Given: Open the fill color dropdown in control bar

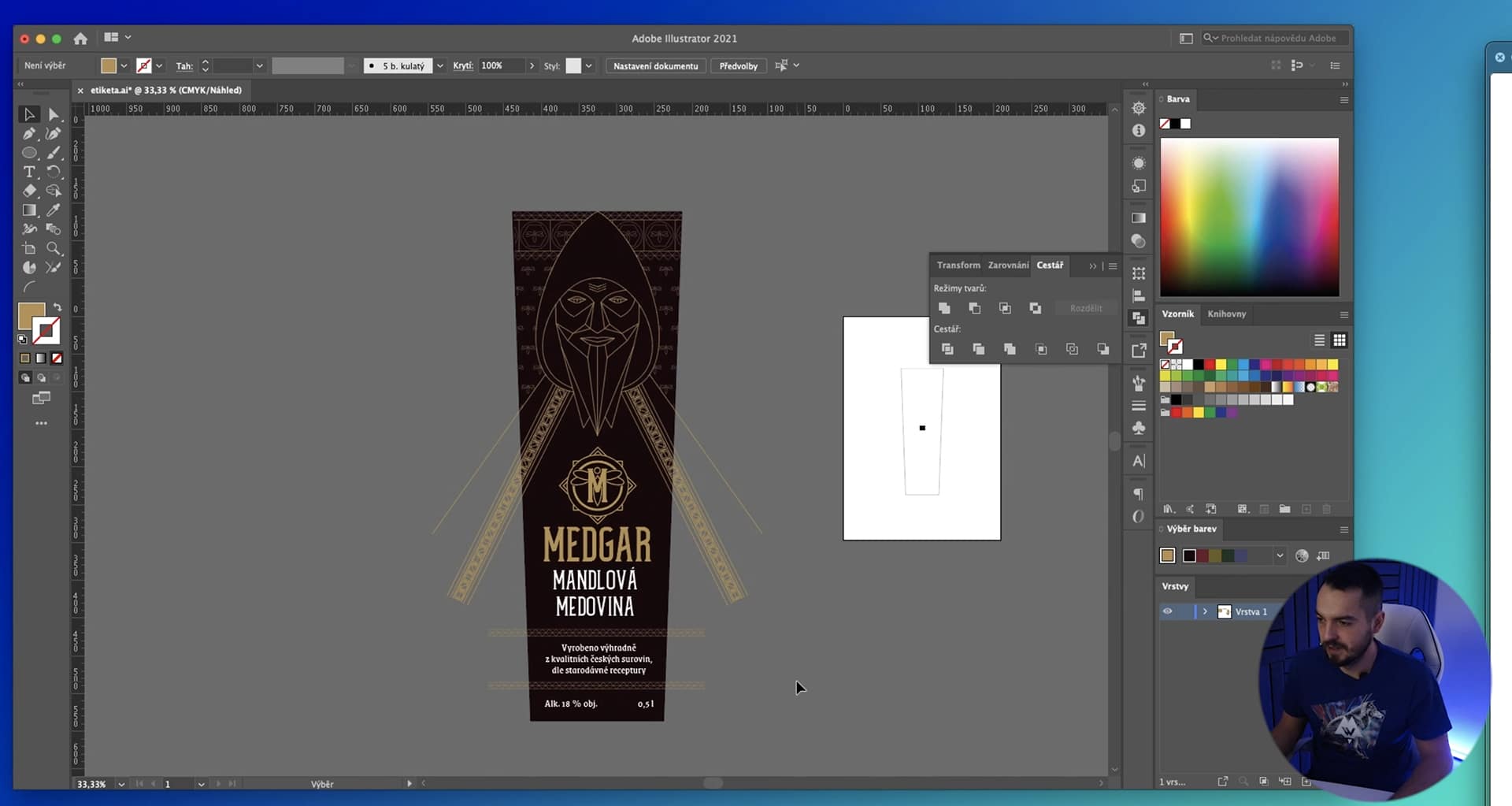Looking at the screenshot, I should [x=124, y=66].
